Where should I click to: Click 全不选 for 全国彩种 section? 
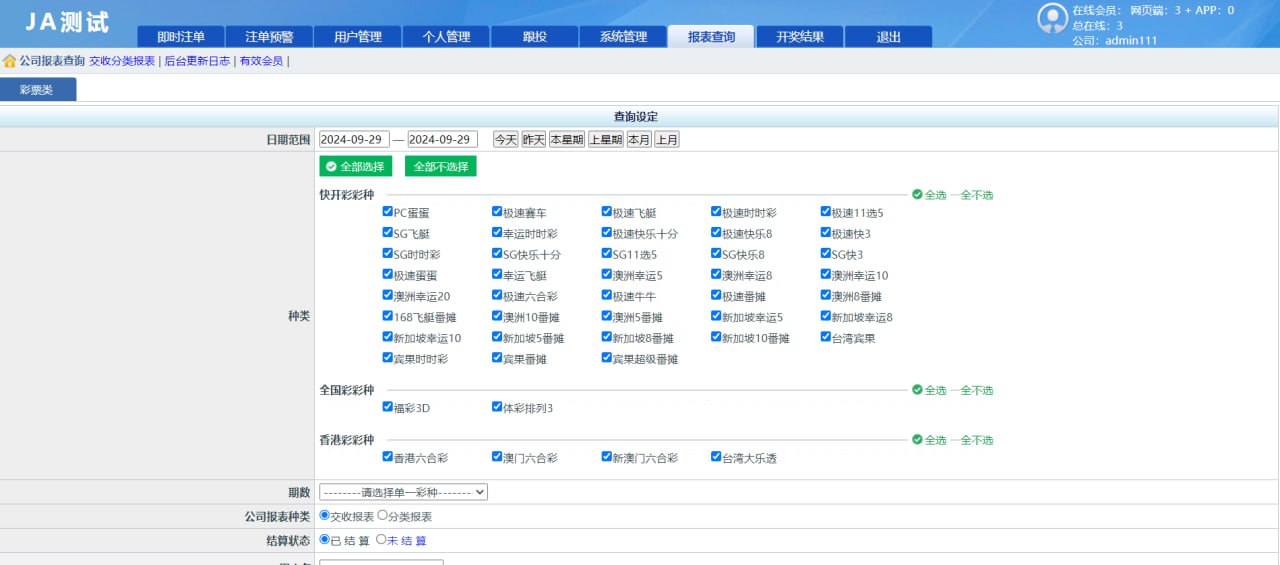[x=975, y=390]
